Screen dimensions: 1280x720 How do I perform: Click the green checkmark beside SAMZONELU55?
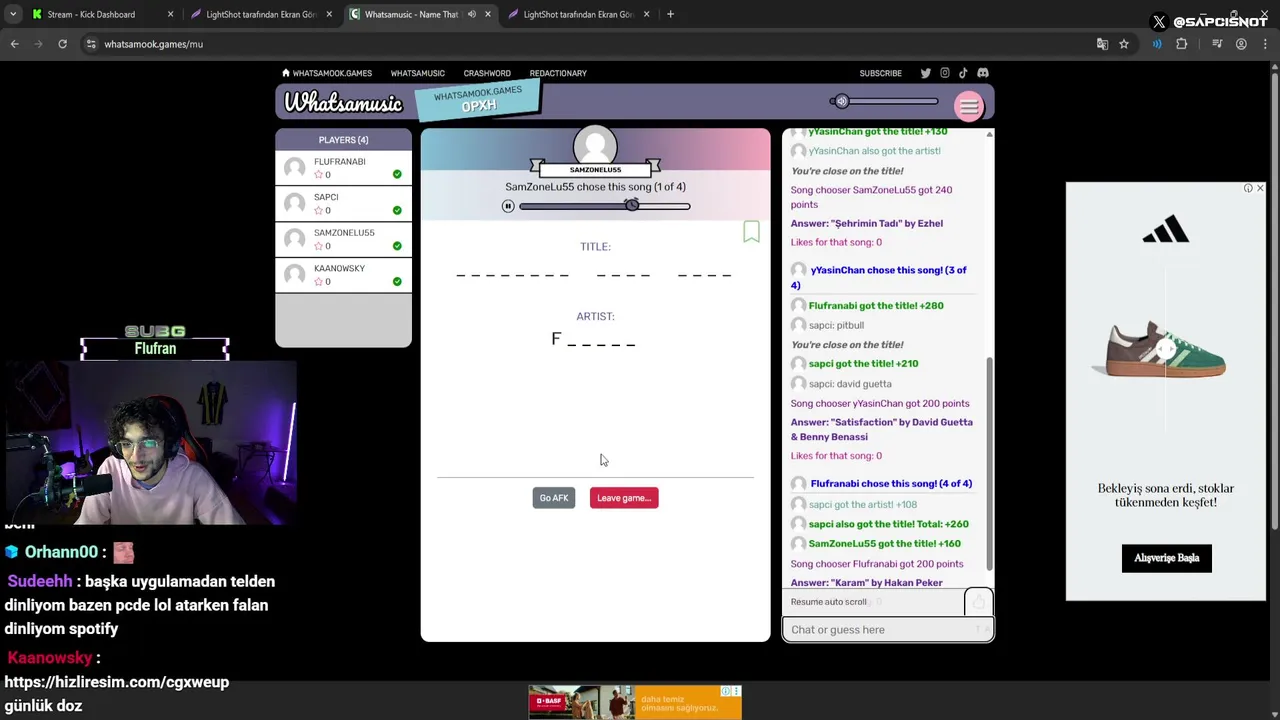(397, 246)
